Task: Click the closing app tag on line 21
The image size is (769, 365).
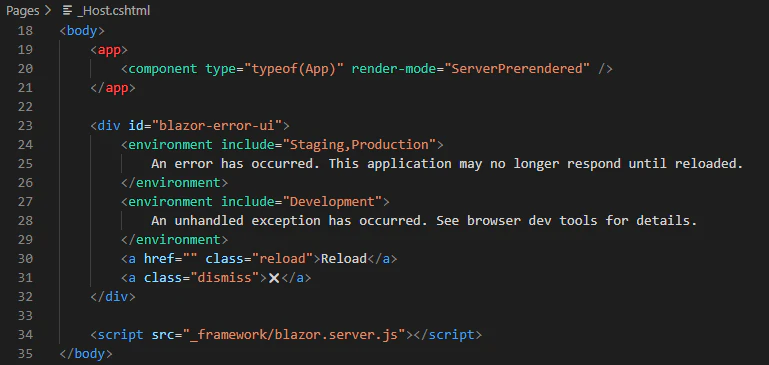Action: click(113, 88)
